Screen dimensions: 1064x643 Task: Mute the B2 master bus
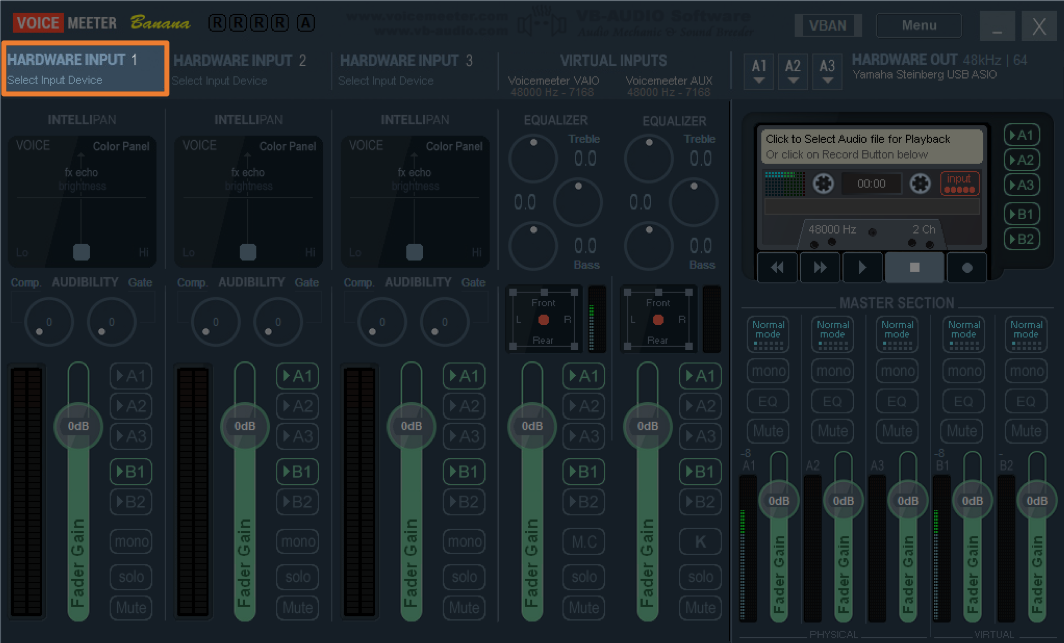[1026, 431]
